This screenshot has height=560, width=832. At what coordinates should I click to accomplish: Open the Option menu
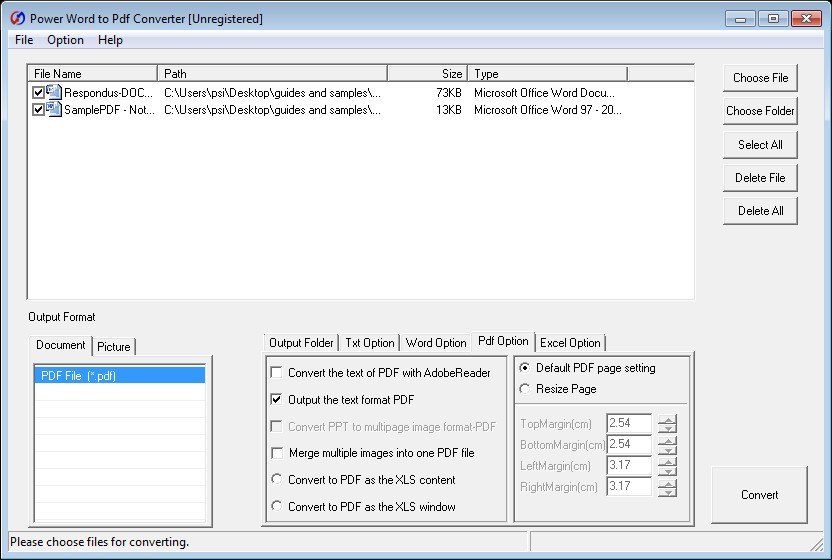65,40
